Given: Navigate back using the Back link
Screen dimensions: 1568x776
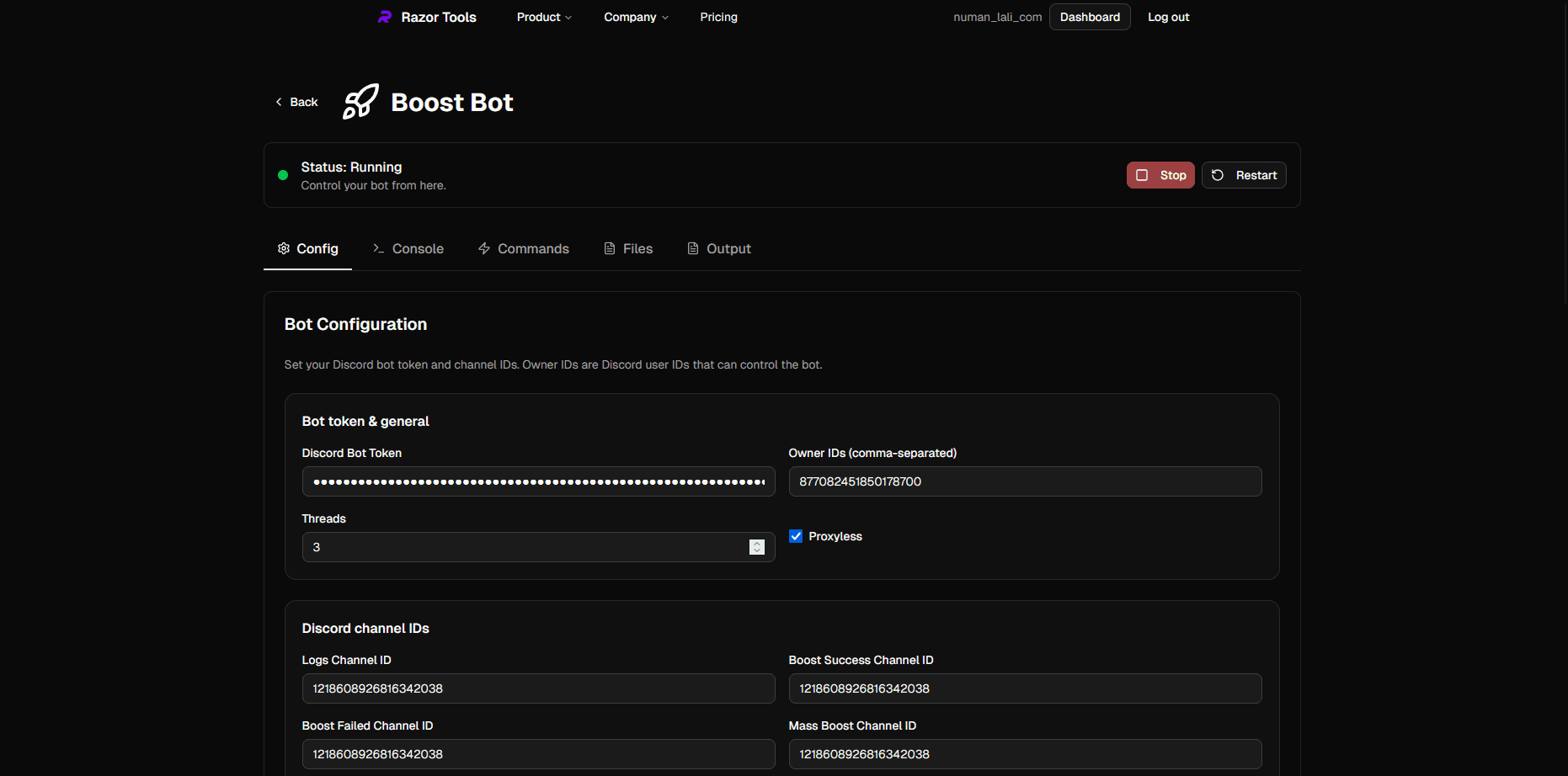Looking at the screenshot, I should click(x=295, y=101).
